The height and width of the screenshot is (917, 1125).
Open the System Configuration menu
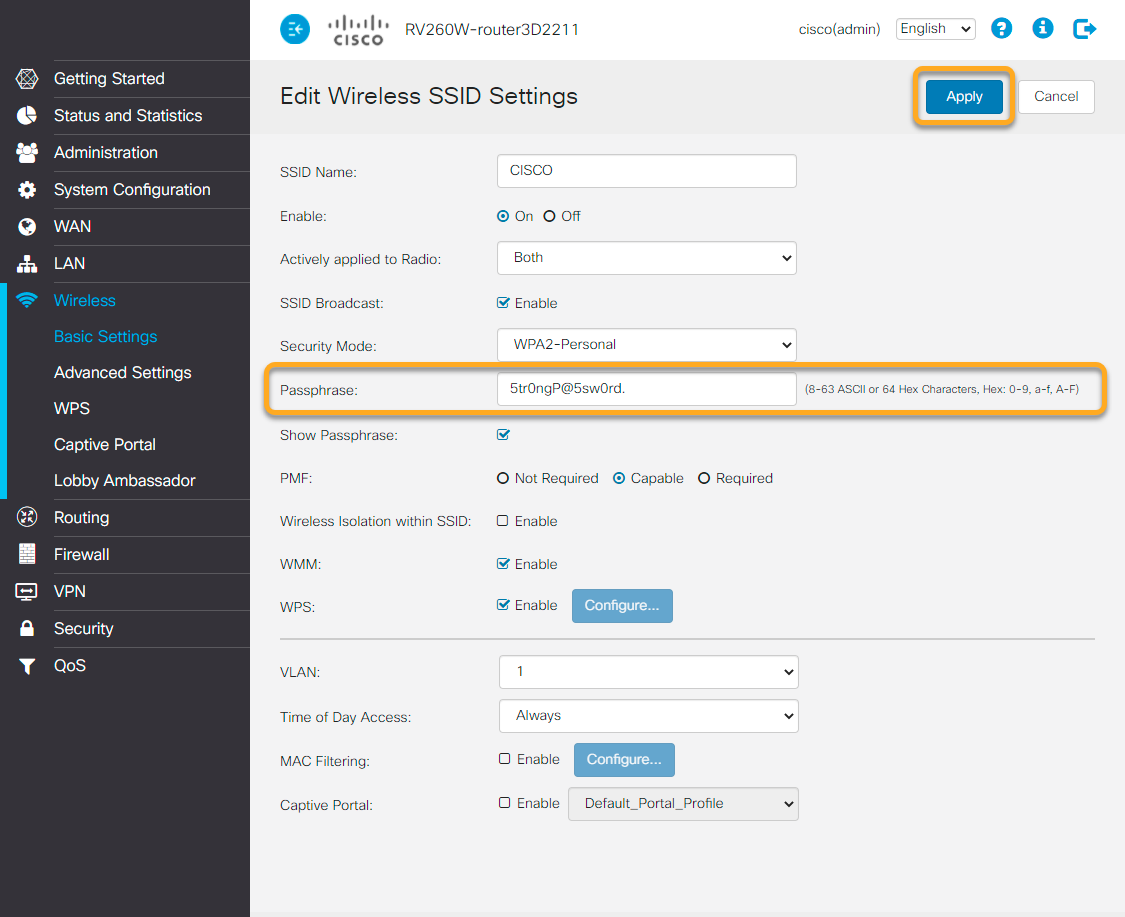pos(132,189)
